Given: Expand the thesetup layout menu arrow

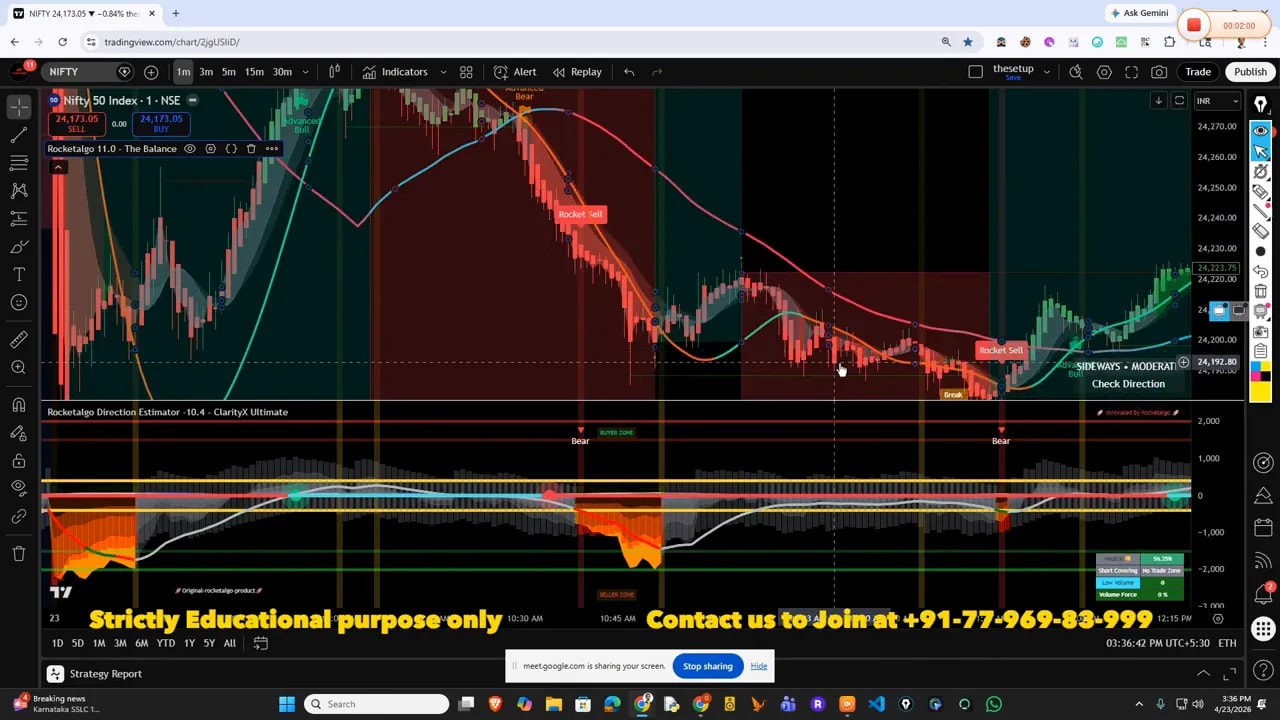Looking at the screenshot, I should coord(1046,72).
